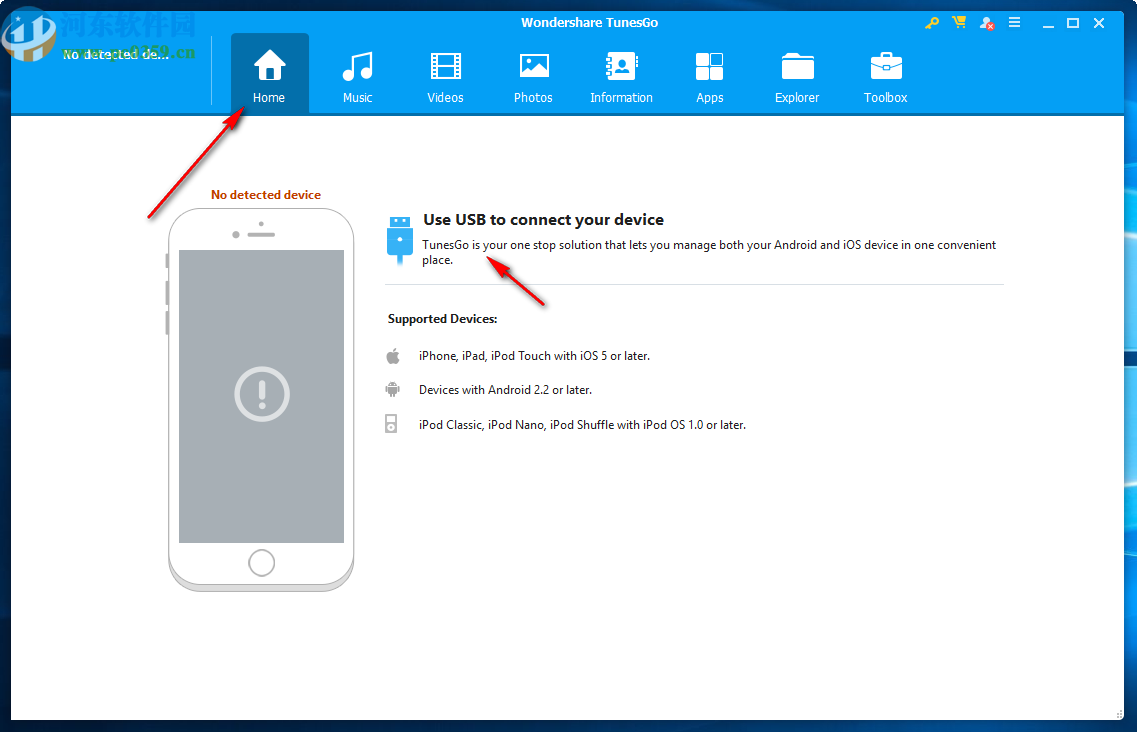Click the Android robot icon
The width and height of the screenshot is (1137, 732).
tap(392, 390)
